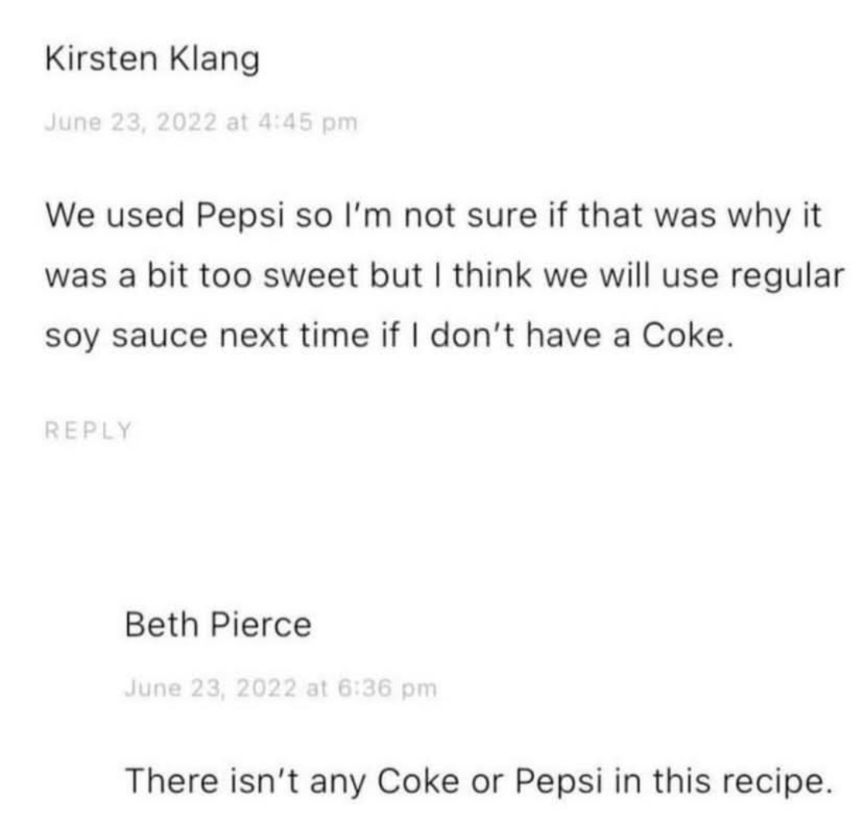Click the word "think" in Kirsten's comment
The height and width of the screenshot is (824, 864).
492,275
